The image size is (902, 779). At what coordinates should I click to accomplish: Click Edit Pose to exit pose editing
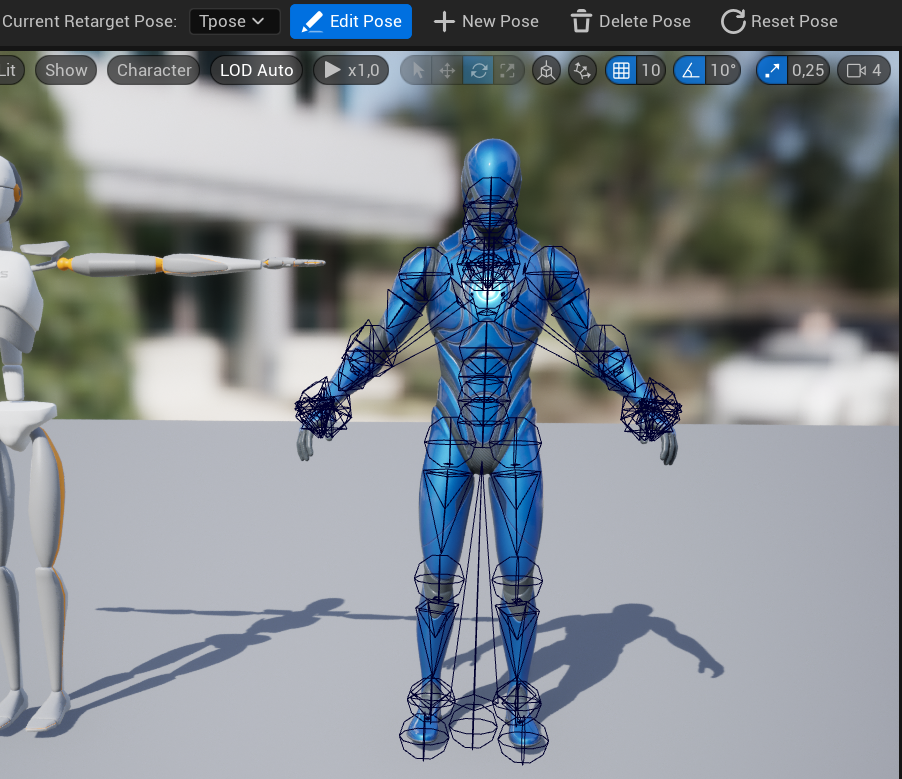(350, 21)
